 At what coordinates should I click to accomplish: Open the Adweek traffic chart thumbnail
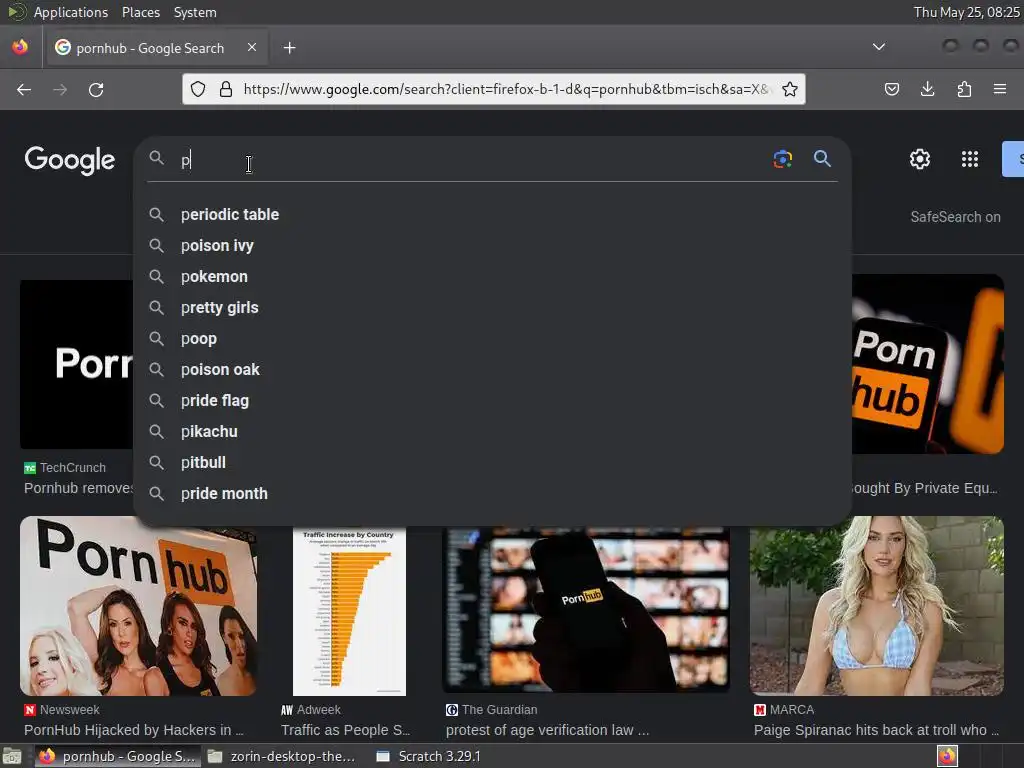click(349, 611)
